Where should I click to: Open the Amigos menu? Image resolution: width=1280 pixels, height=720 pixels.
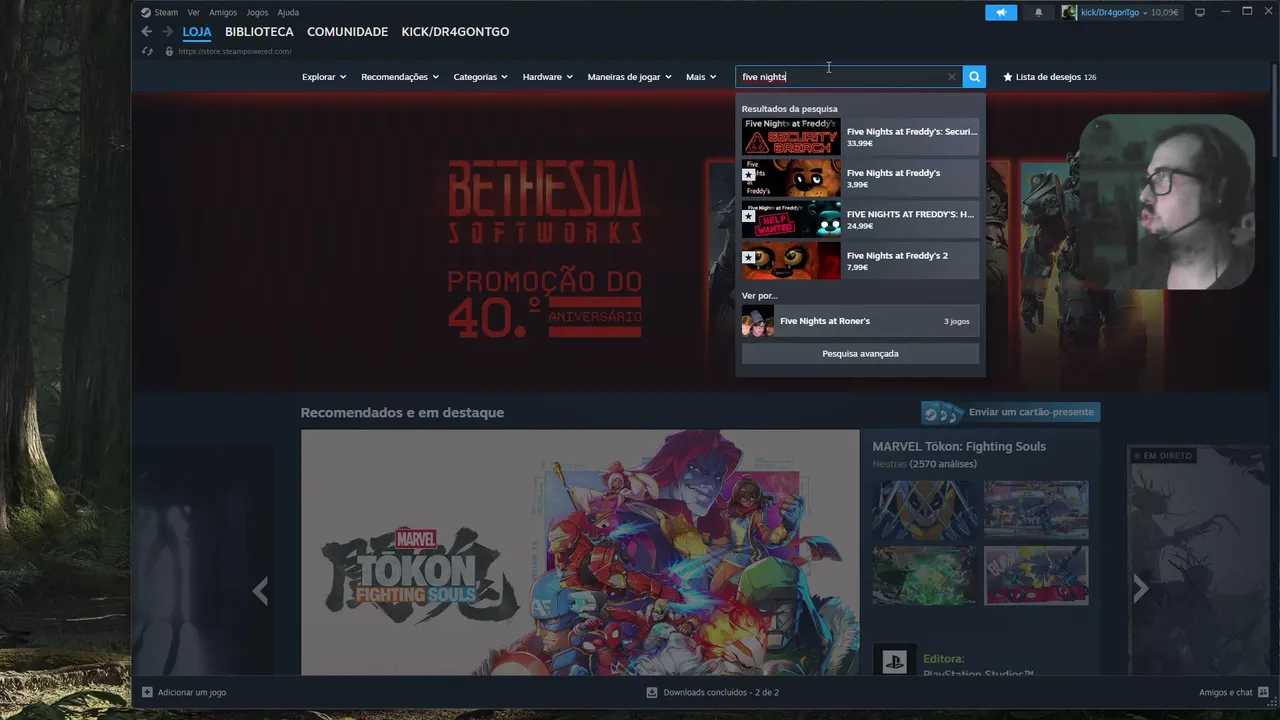pyautogui.click(x=223, y=12)
